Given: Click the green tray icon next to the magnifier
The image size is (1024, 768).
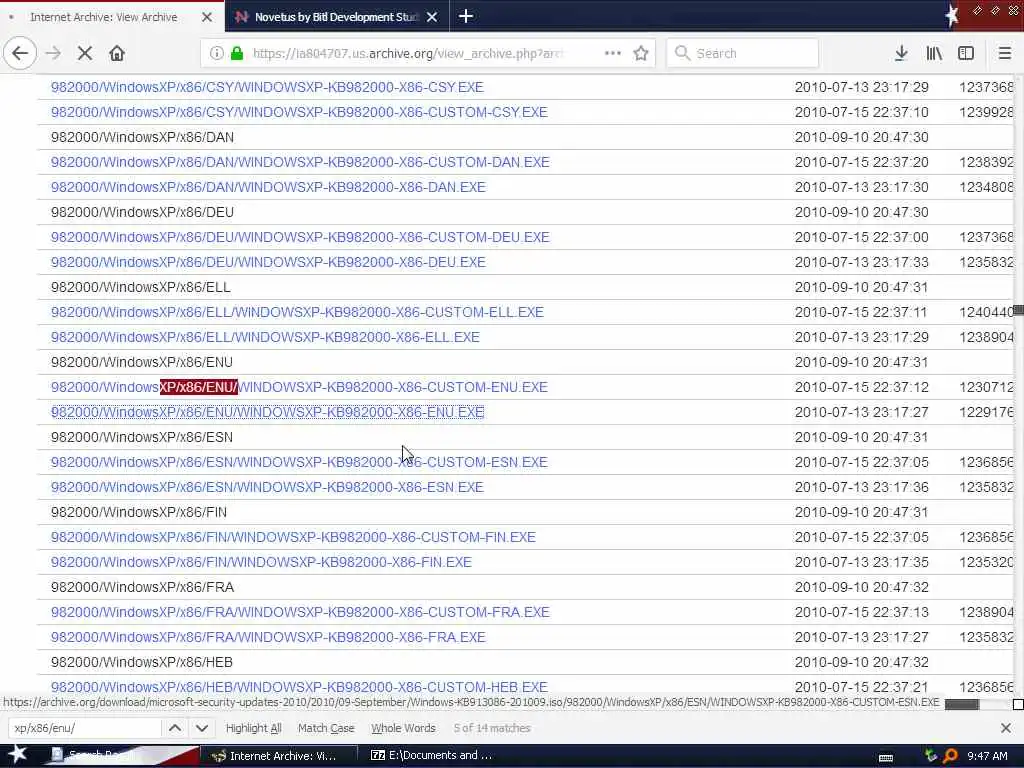Looking at the screenshot, I should 931,756.
